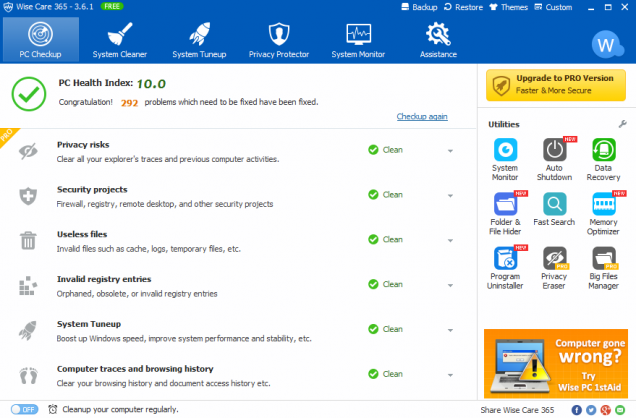Expand the Useless files details arrow
The height and width of the screenshot is (418, 636).
(x=450, y=241)
